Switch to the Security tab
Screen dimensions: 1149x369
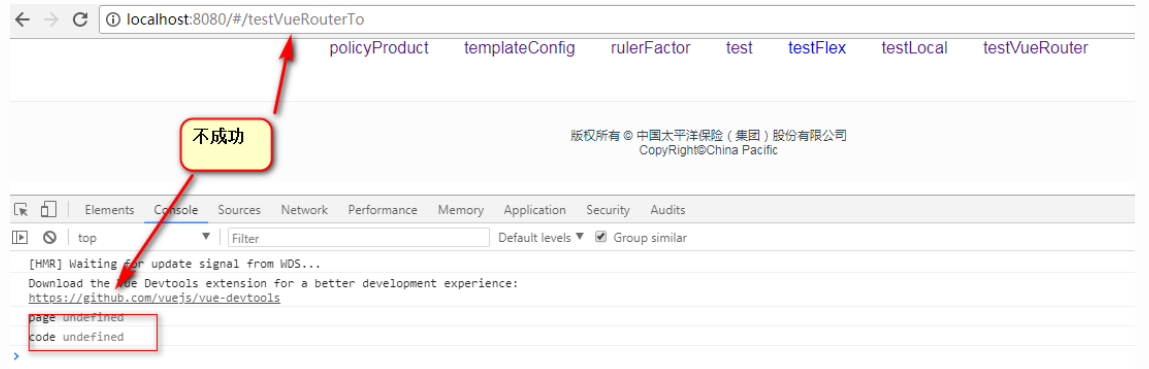(x=607, y=210)
